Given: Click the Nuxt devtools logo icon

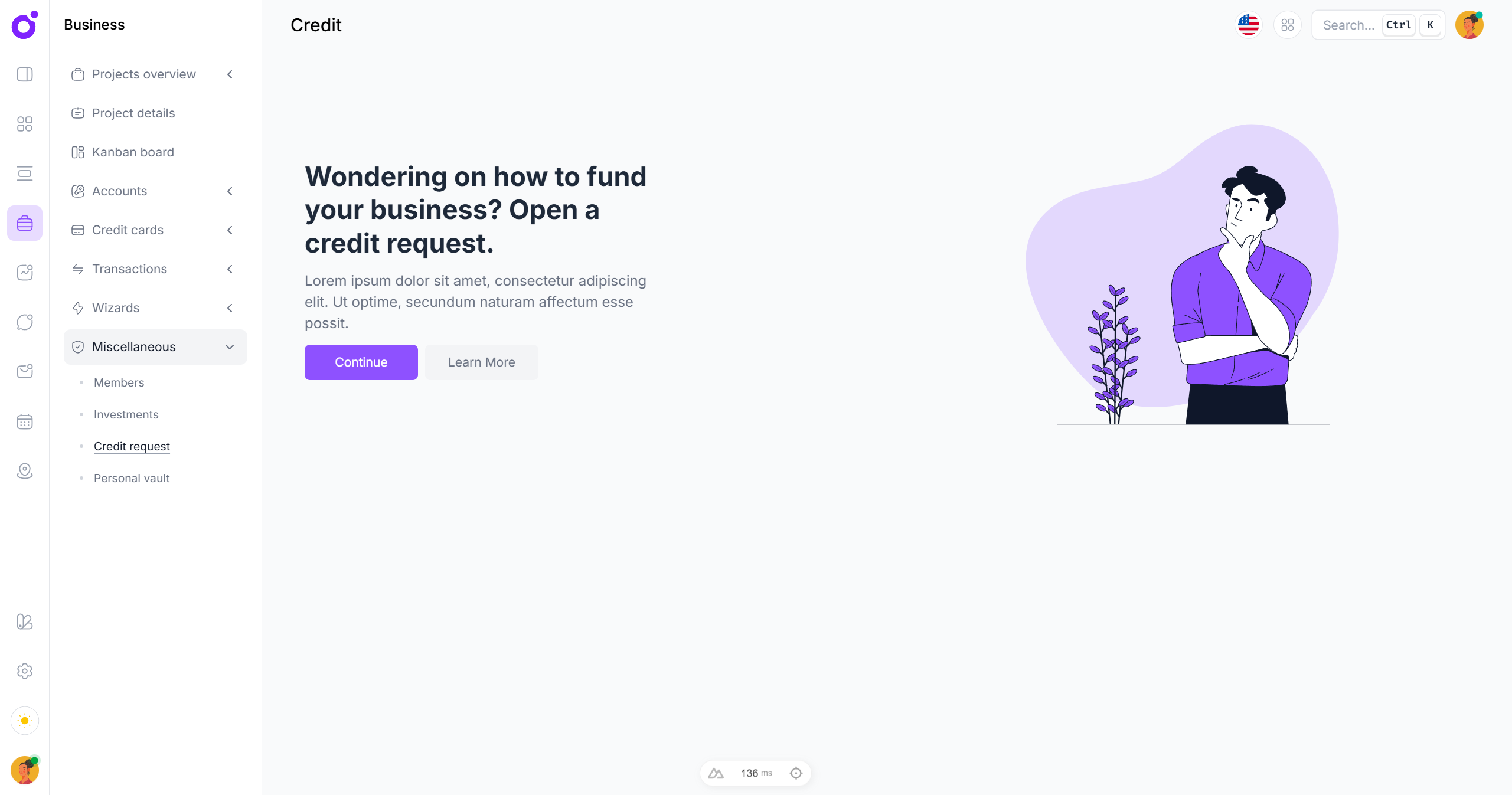Looking at the screenshot, I should (716, 773).
